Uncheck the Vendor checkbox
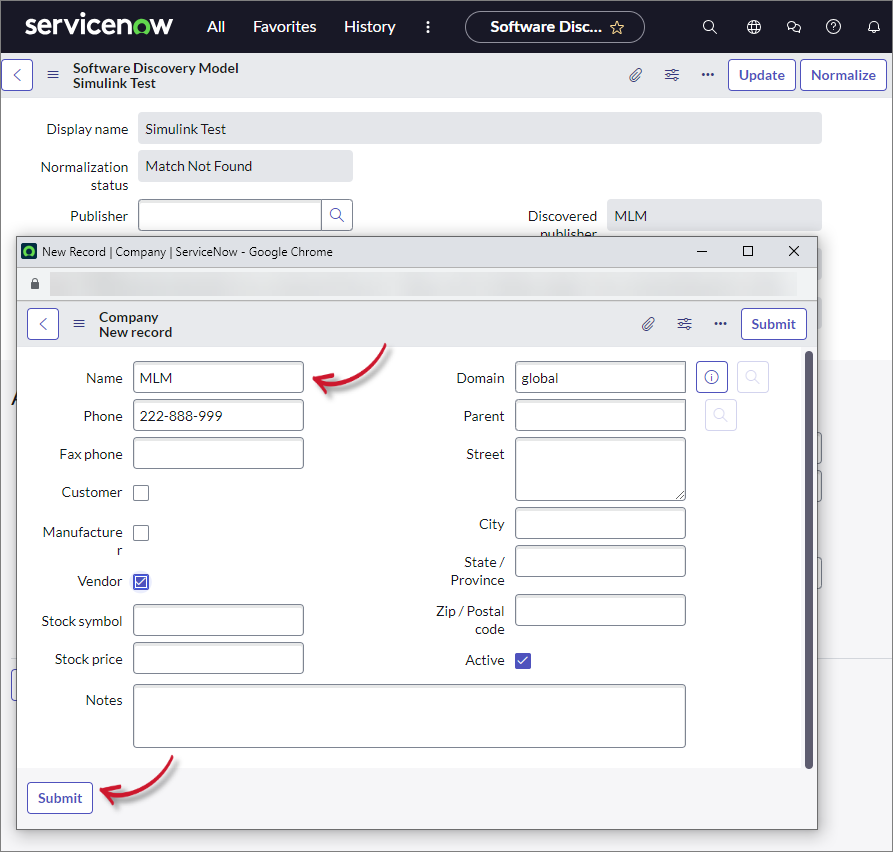The height and width of the screenshot is (852, 893). (x=141, y=581)
